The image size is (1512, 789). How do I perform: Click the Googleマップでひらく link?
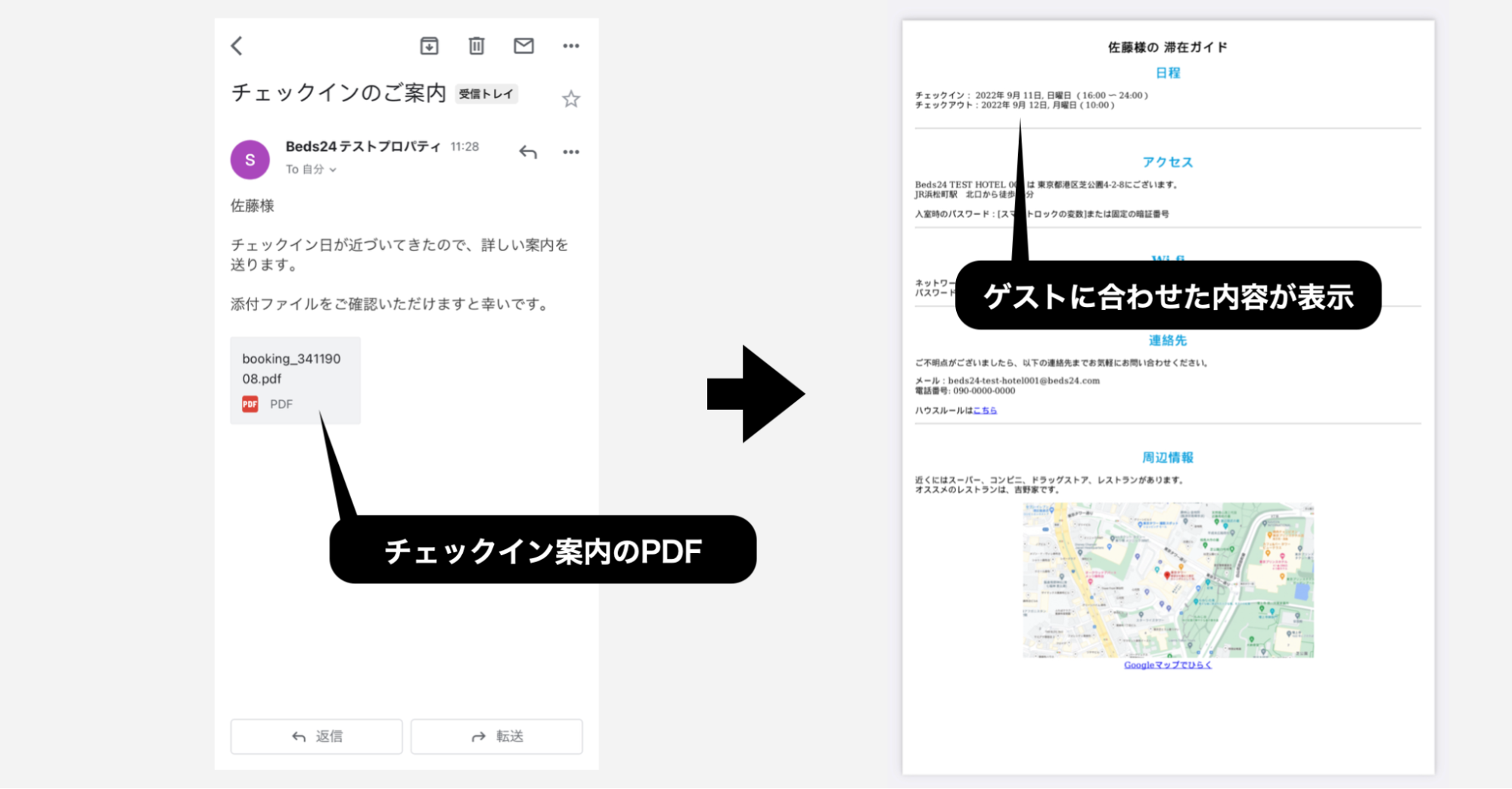1167,665
